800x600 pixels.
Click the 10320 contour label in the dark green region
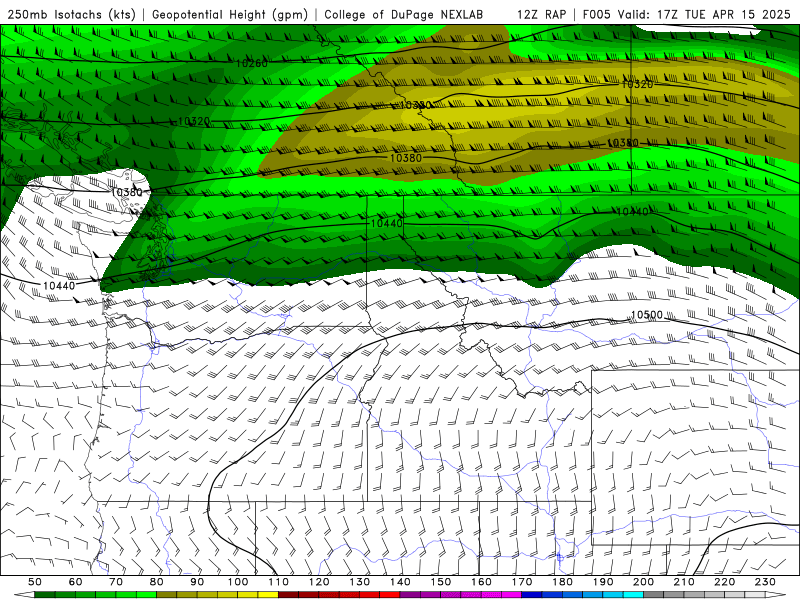194,121
